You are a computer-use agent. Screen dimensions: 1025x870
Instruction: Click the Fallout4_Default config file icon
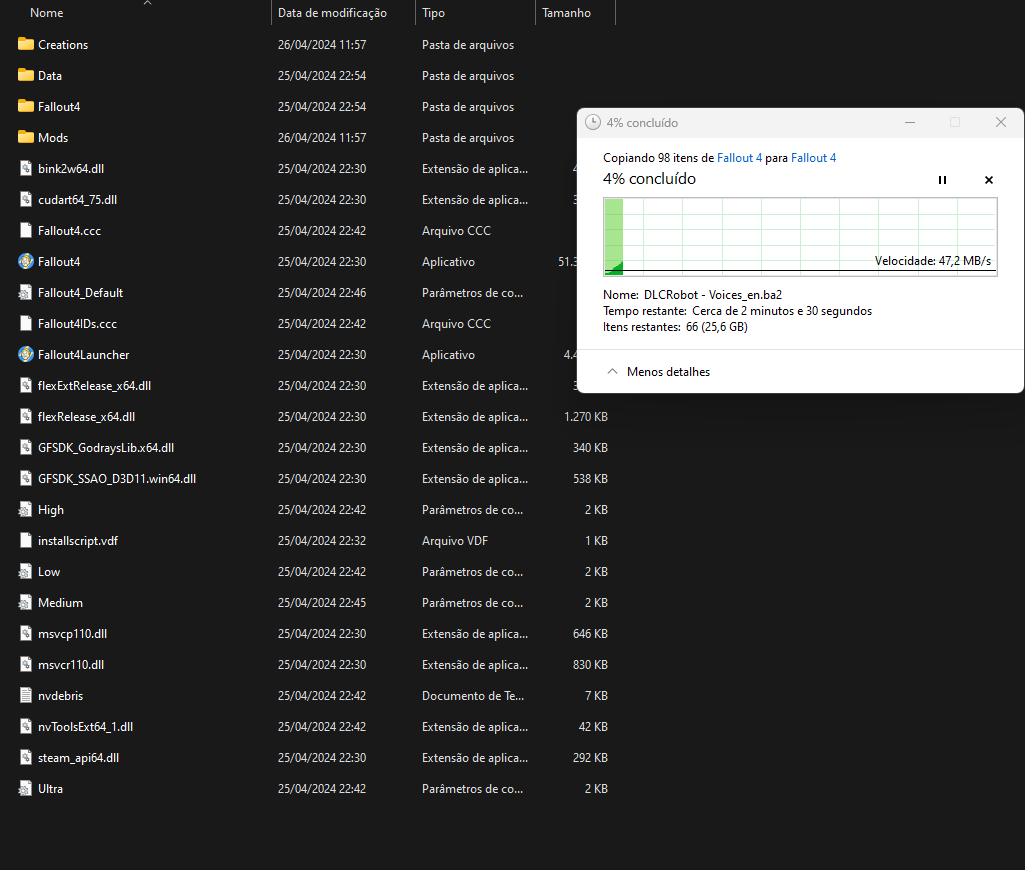coord(25,293)
